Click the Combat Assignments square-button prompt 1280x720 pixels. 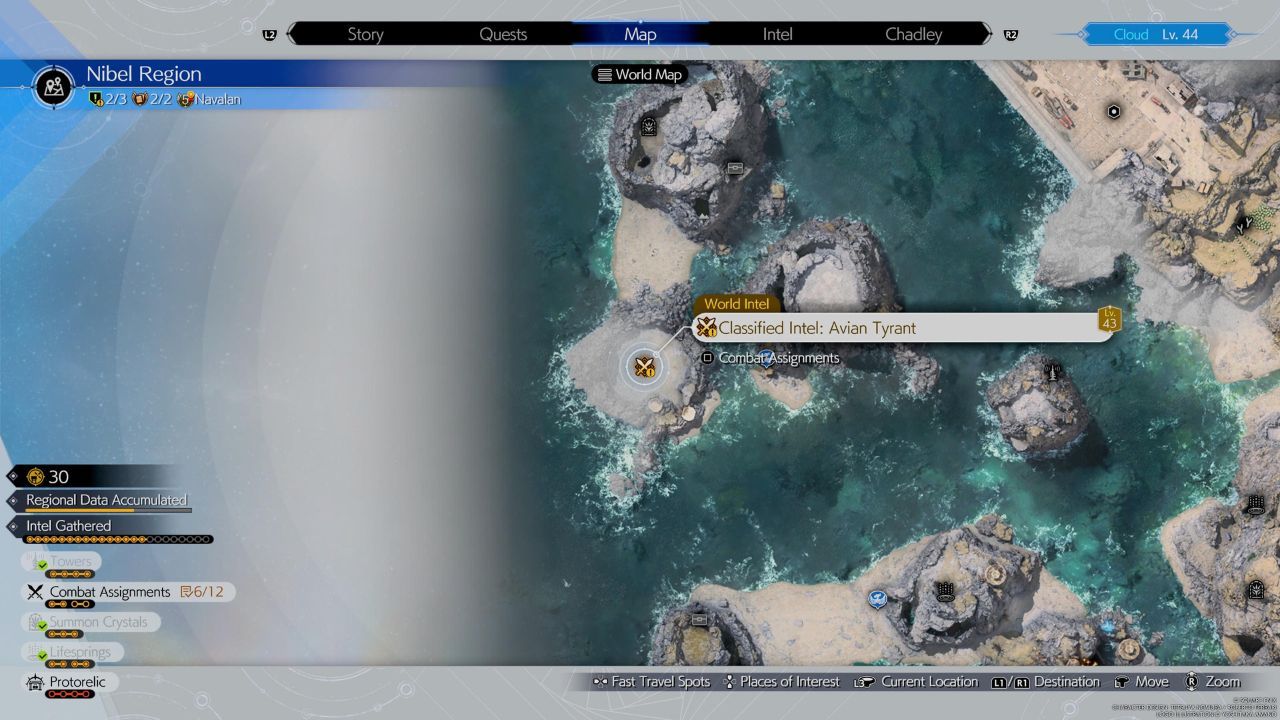coord(770,358)
